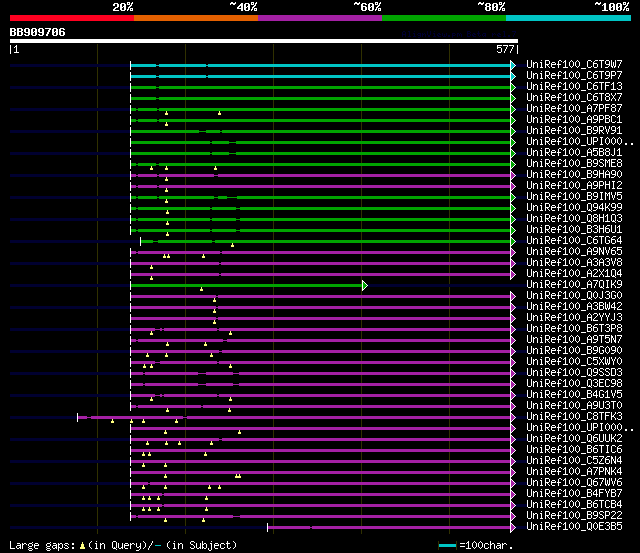Click the short purple Q0E3B5 alignment bar
The height and width of the screenshot is (553, 640).
[x=389, y=528]
